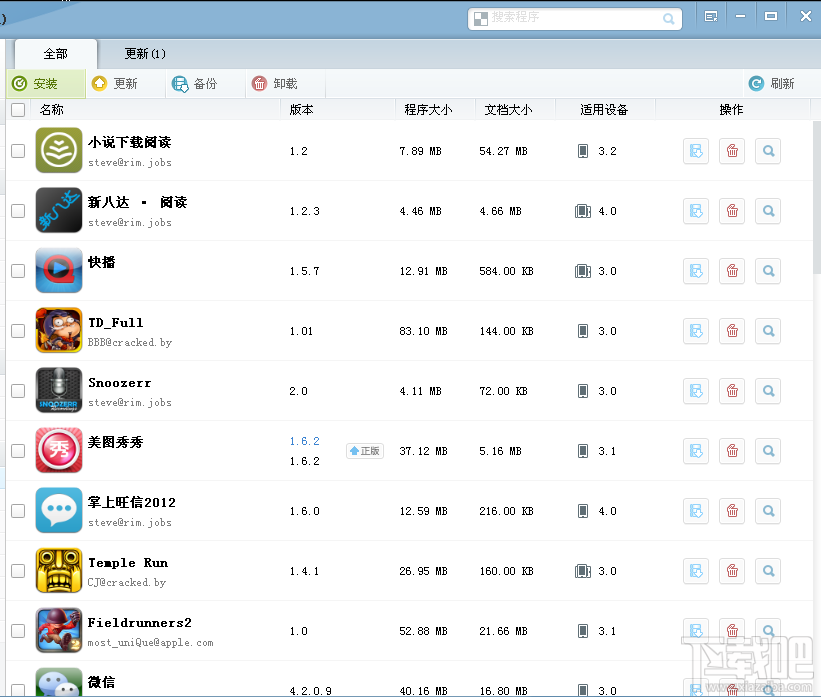The width and height of the screenshot is (821, 697).
Task: Click the magnifier search icon on the Snoozerr row
Action: tap(768, 391)
